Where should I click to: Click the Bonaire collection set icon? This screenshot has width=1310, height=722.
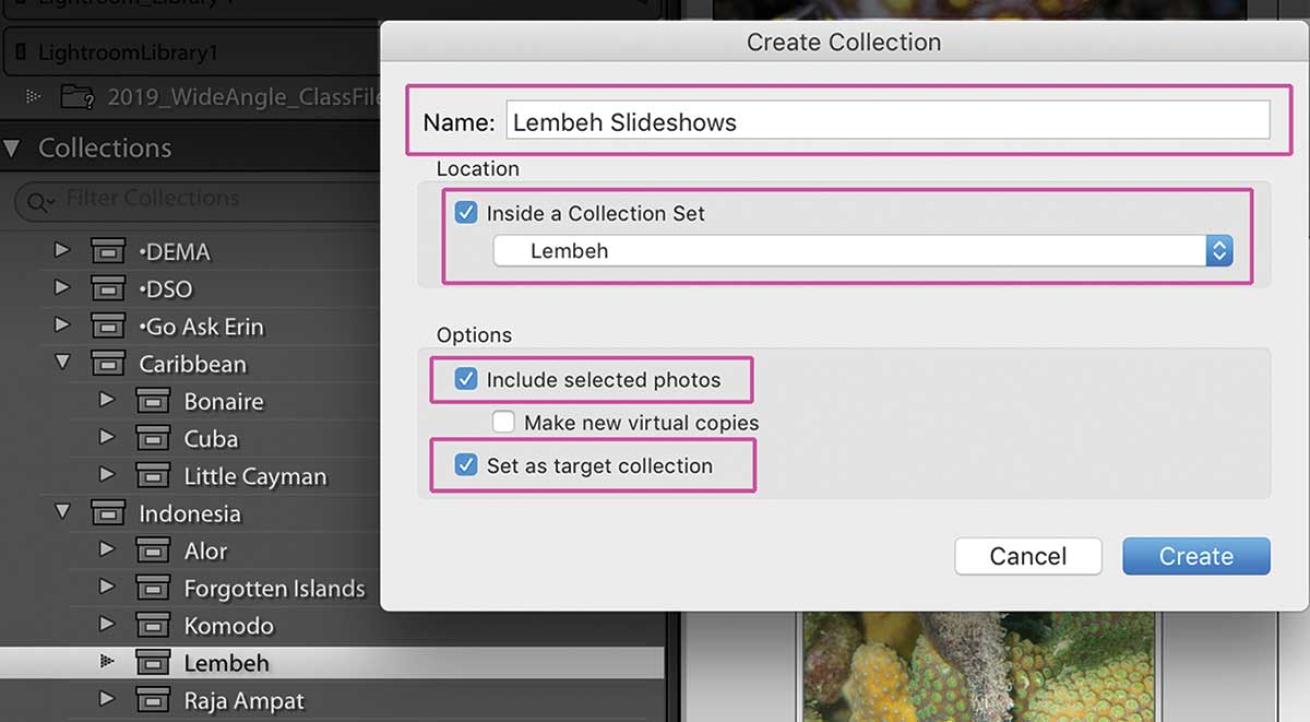152,402
